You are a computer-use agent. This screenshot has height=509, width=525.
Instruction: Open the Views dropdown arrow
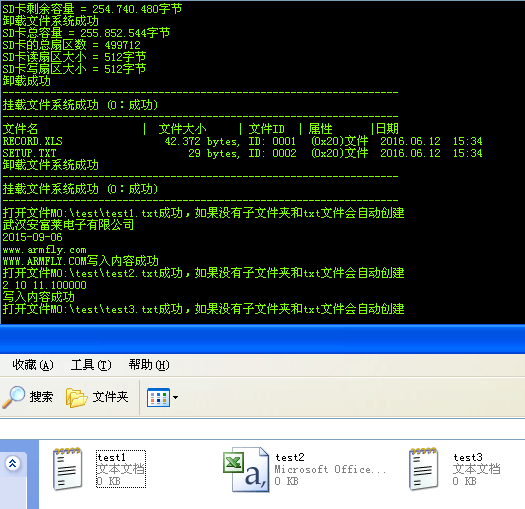click(x=175, y=397)
